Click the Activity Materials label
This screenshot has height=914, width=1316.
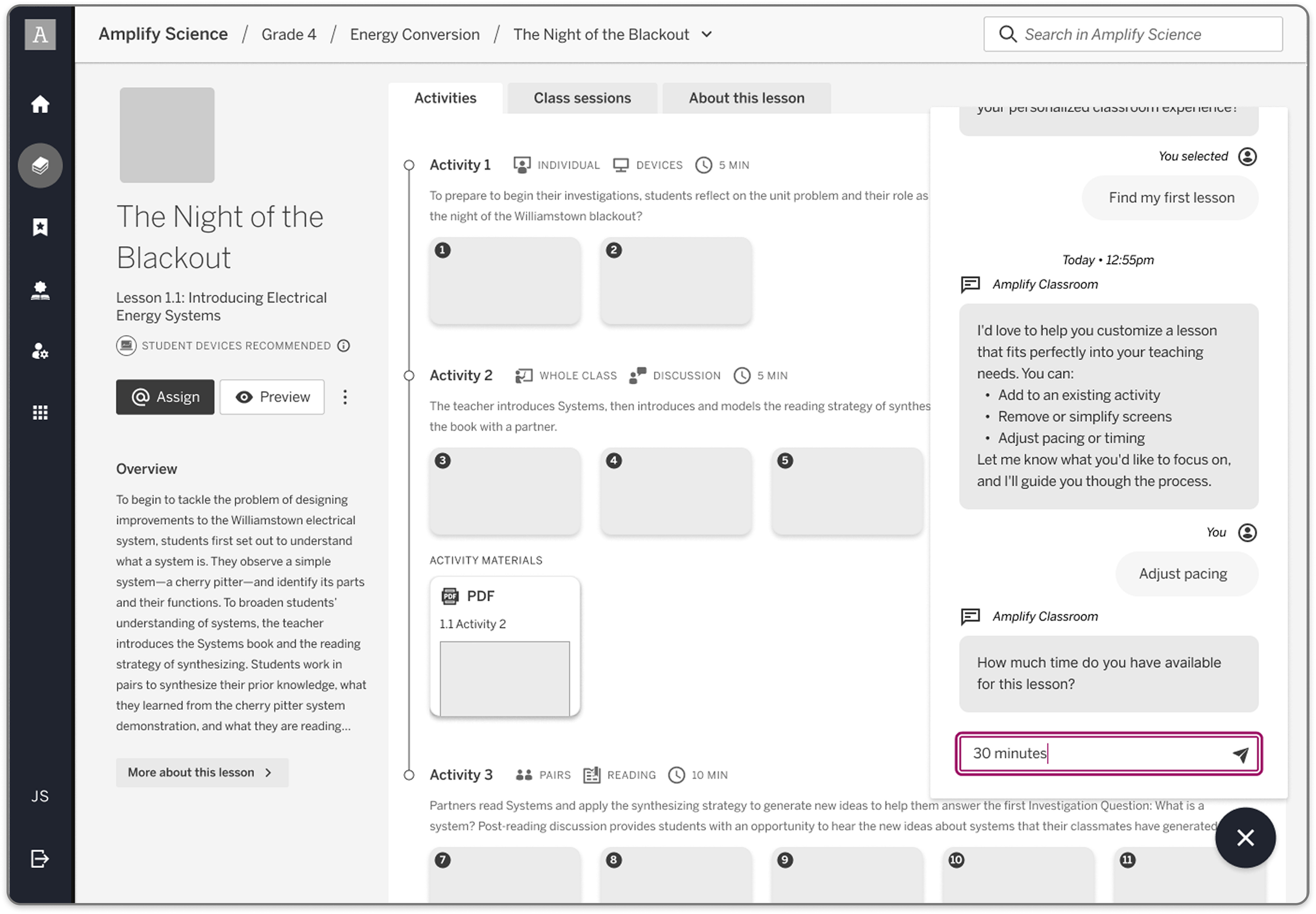tap(486, 560)
